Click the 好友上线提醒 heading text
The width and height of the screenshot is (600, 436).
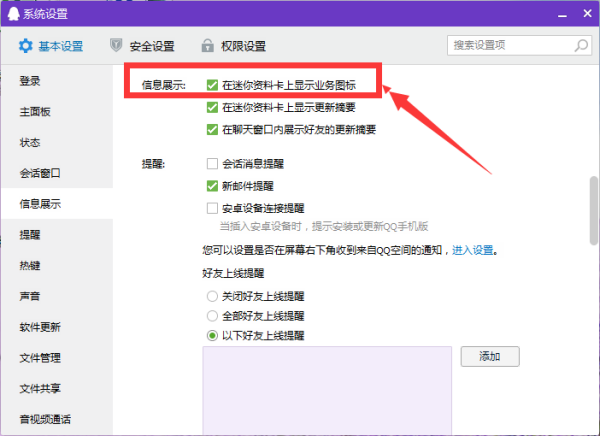click(x=233, y=273)
